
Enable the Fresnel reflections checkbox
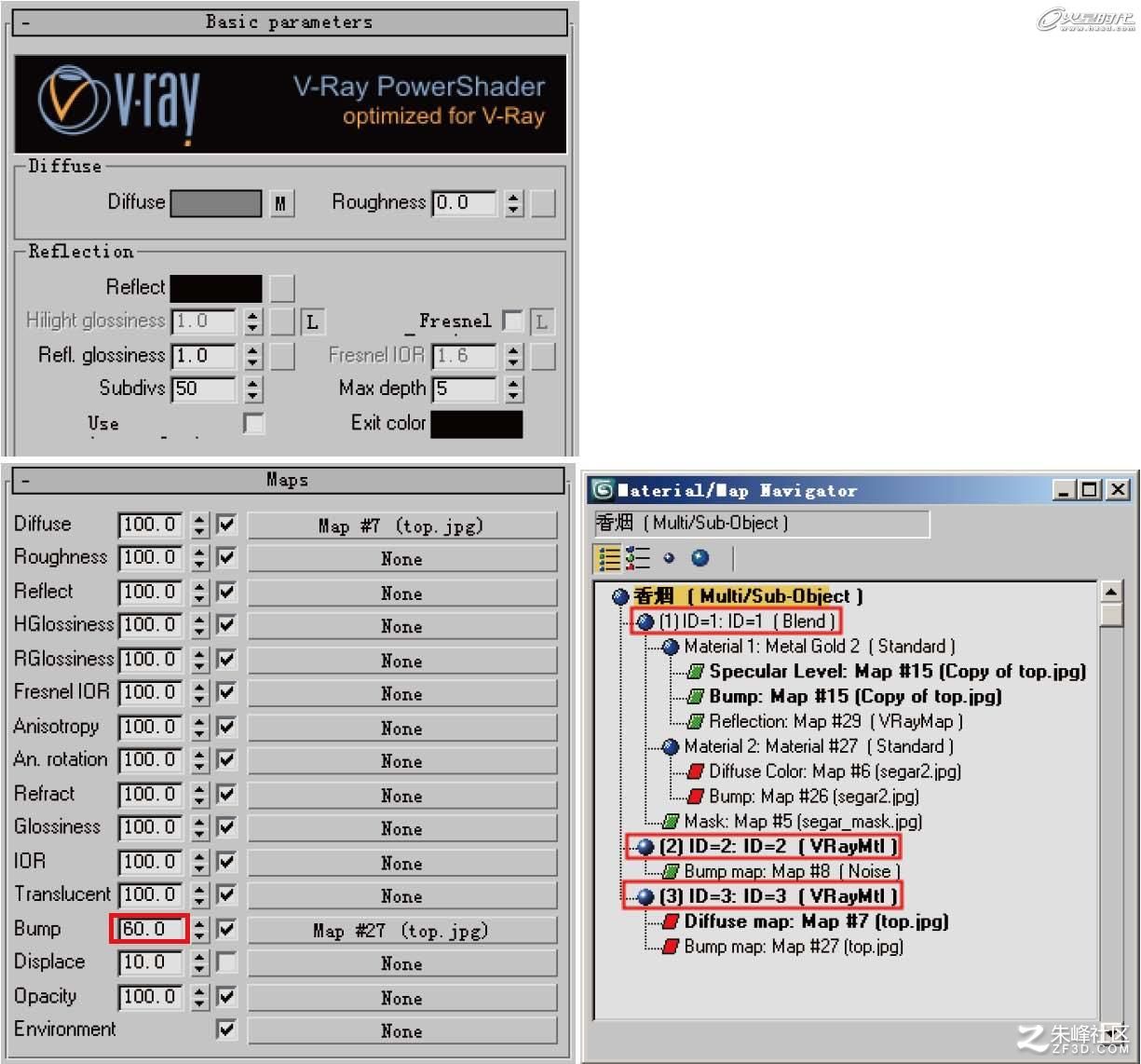pyautogui.click(x=512, y=321)
